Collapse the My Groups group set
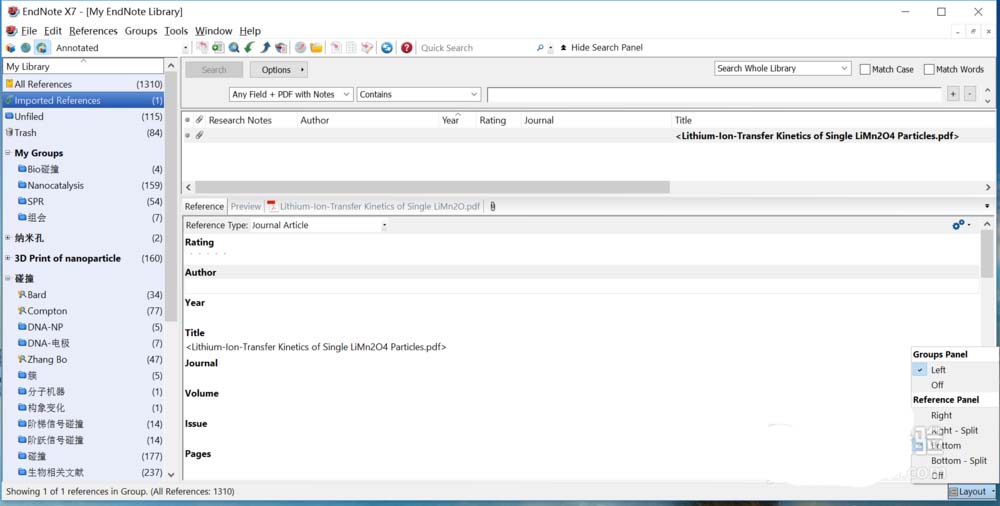The height and width of the screenshot is (506, 1000). (8, 153)
